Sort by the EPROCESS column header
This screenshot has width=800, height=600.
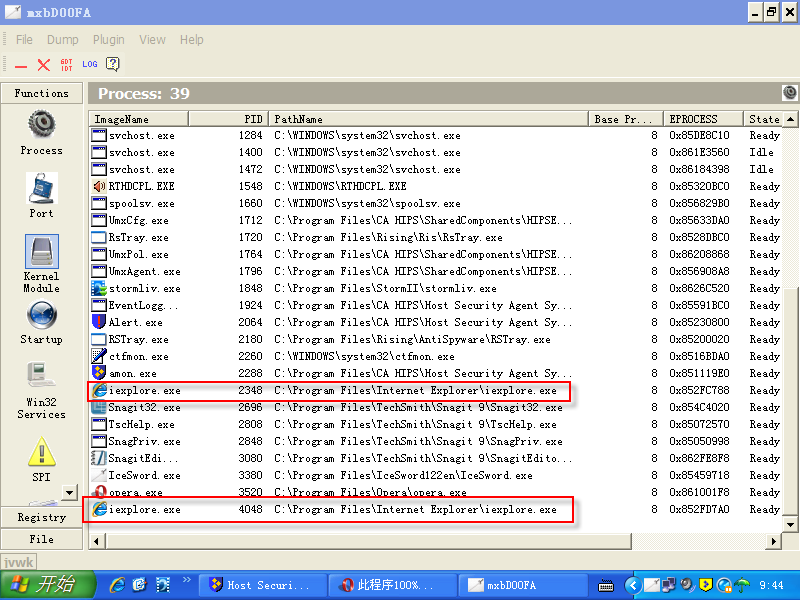[703, 119]
